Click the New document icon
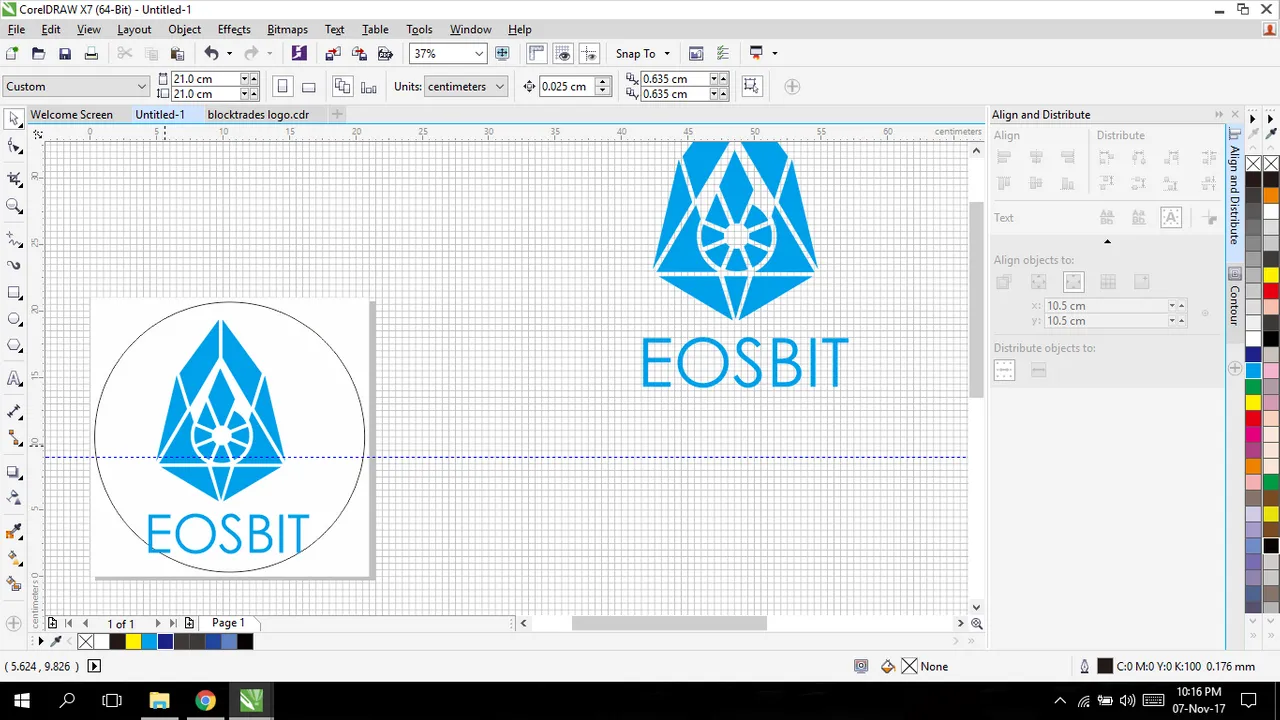 13,54
